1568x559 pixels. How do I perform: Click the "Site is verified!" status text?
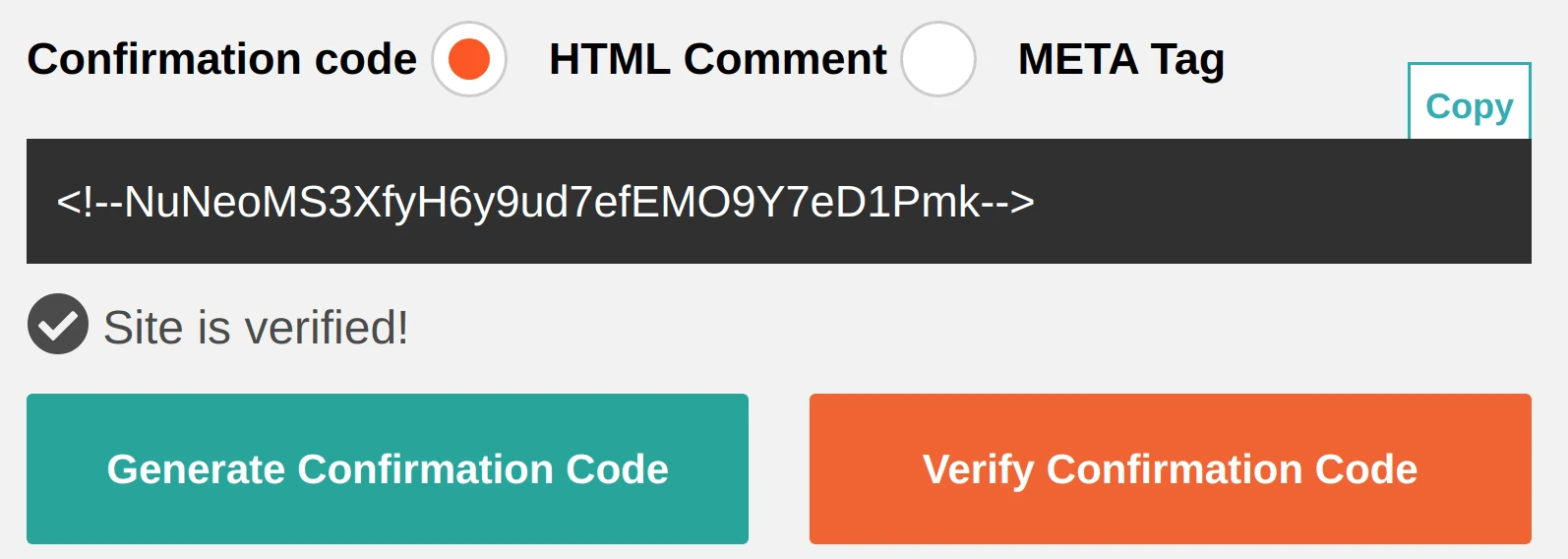pyautogui.click(x=256, y=328)
